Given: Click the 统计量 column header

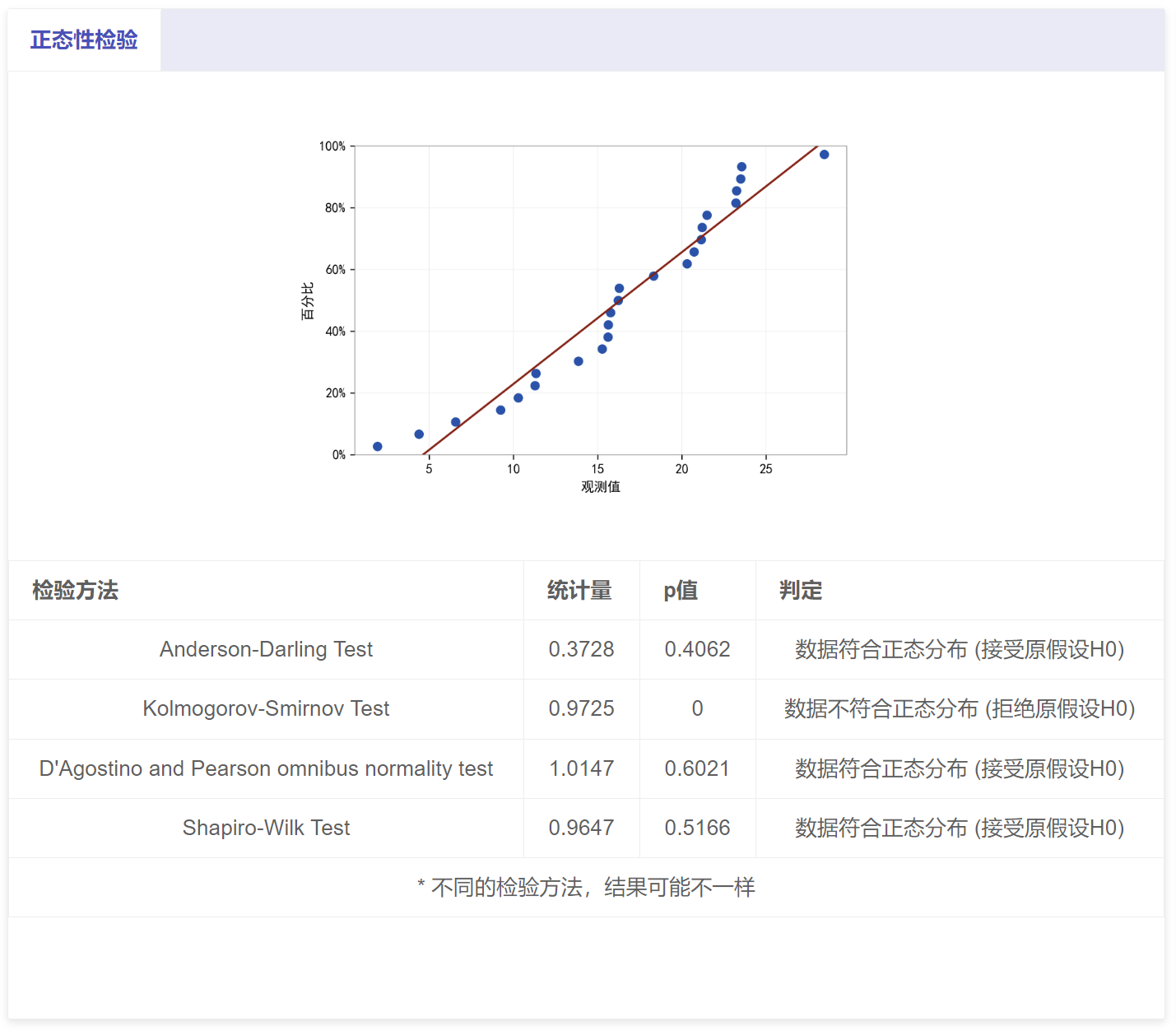Looking at the screenshot, I should (579, 591).
